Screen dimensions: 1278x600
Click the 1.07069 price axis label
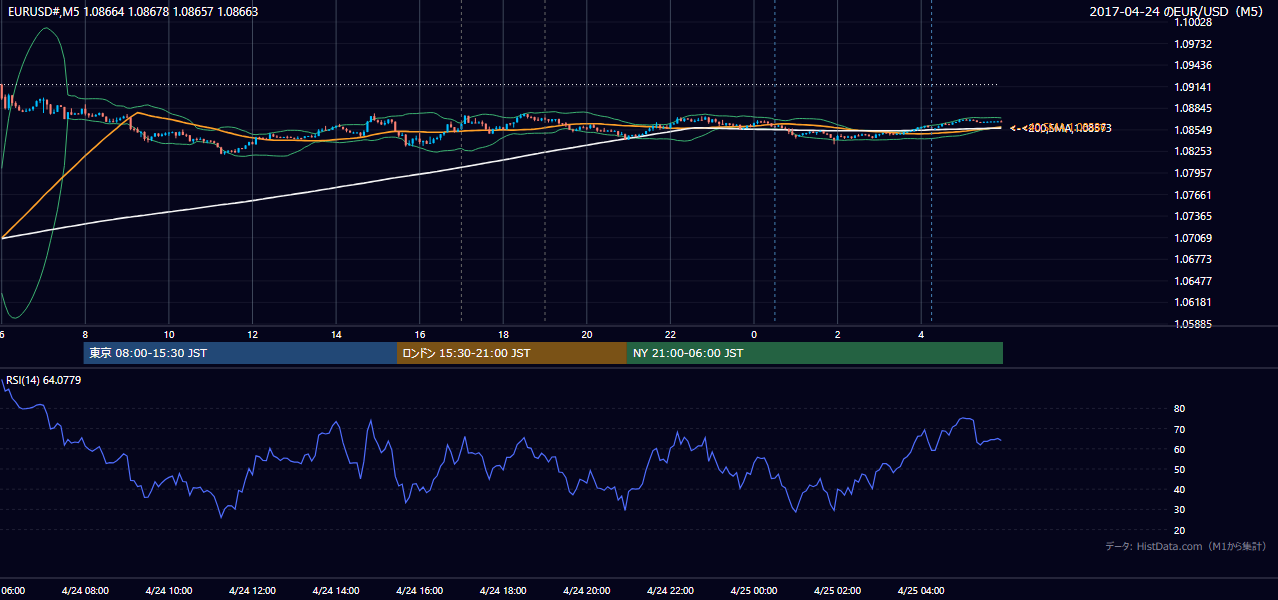click(x=1194, y=238)
